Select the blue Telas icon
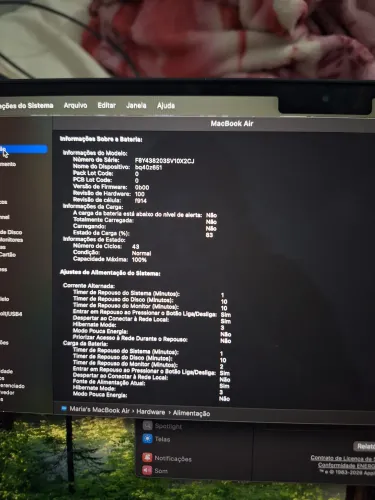This screenshot has height=500, width=375. click(x=147, y=439)
